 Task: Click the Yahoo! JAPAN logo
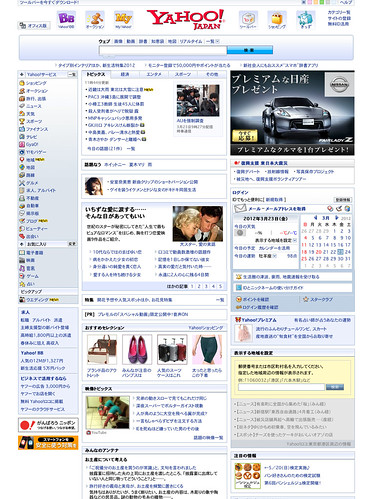pos(185,19)
